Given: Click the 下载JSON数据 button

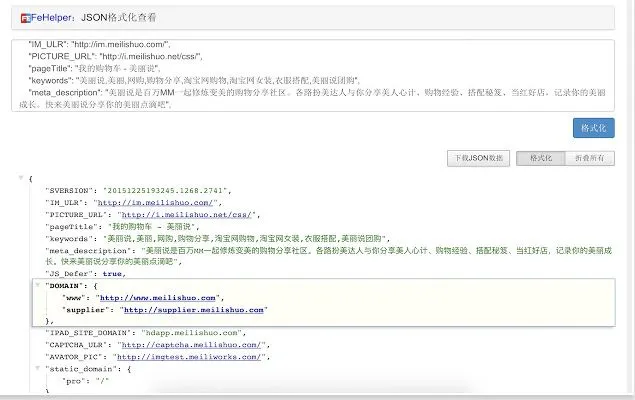Looking at the screenshot, I should click(478, 158).
